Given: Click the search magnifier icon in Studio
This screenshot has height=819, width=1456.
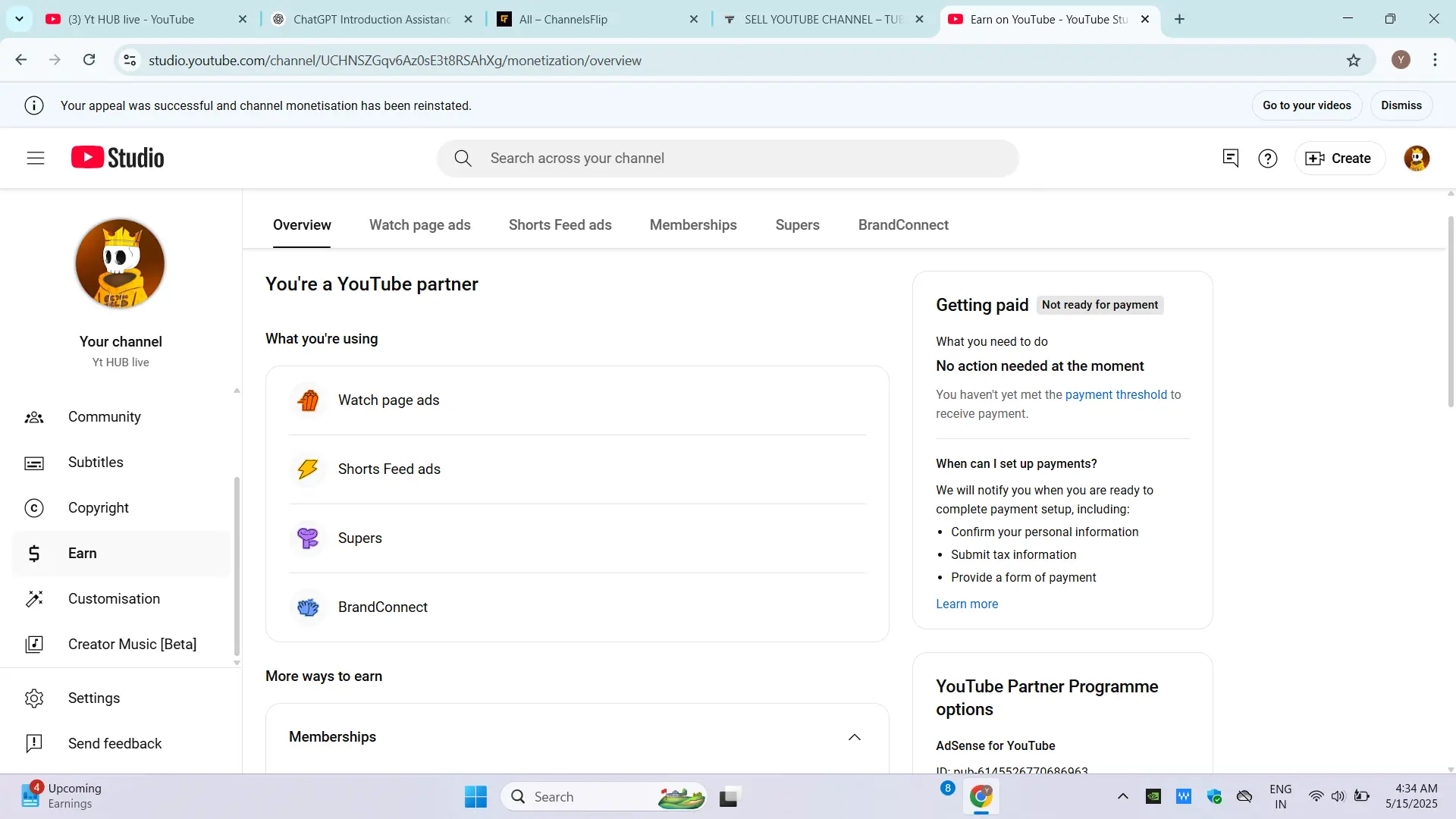Looking at the screenshot, I should pos(463,158).
